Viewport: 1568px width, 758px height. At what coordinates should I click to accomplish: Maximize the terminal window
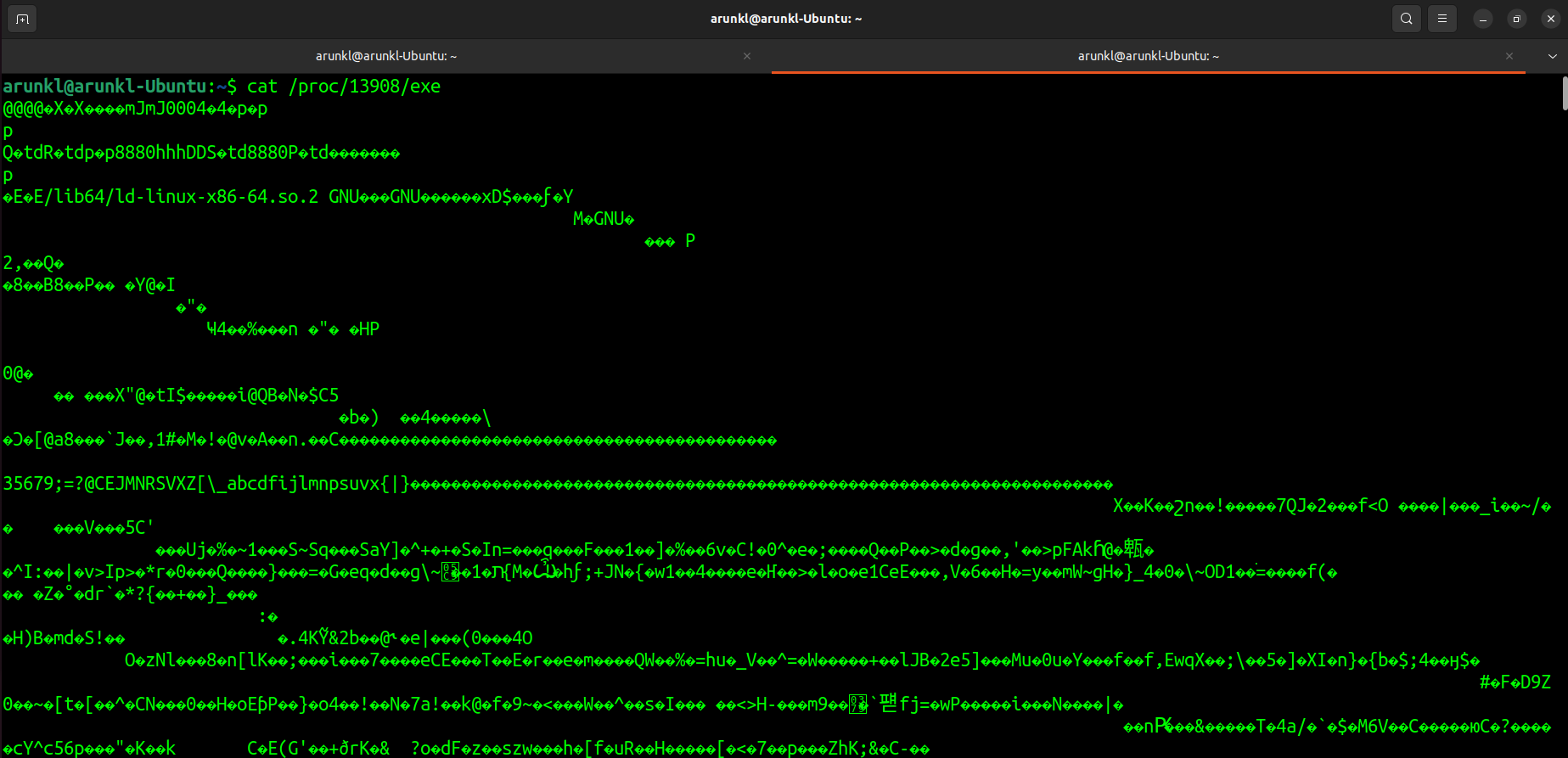(1517, 19)
